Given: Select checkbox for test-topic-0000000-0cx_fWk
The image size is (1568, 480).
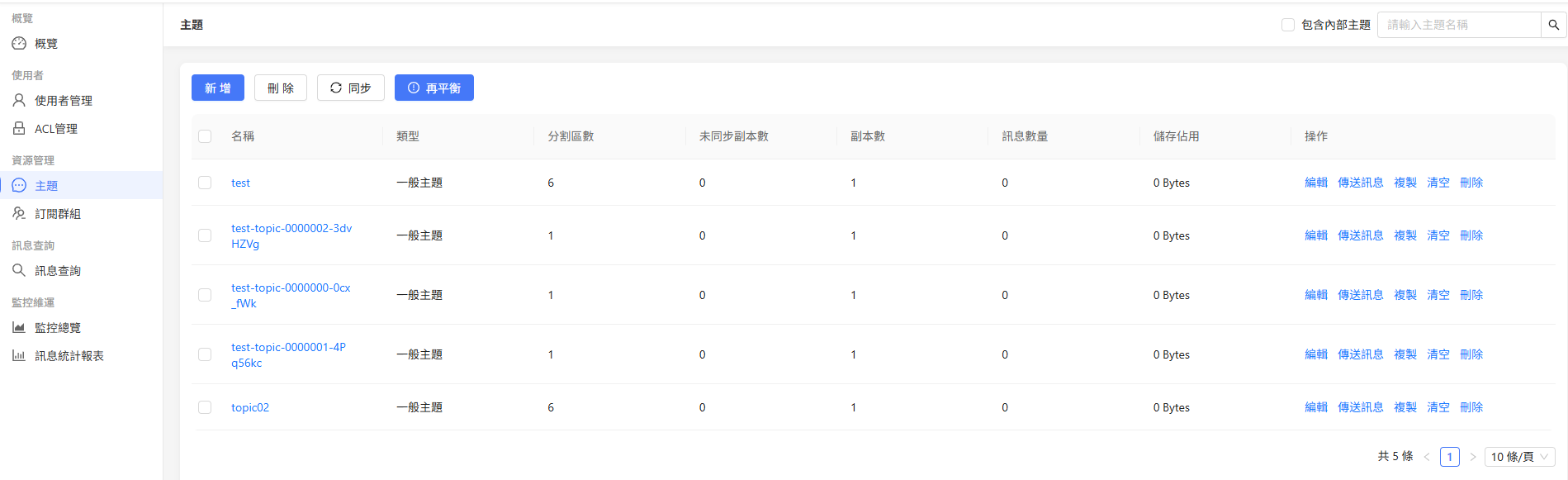Looking at the screenshot, I should click(205, 295).
